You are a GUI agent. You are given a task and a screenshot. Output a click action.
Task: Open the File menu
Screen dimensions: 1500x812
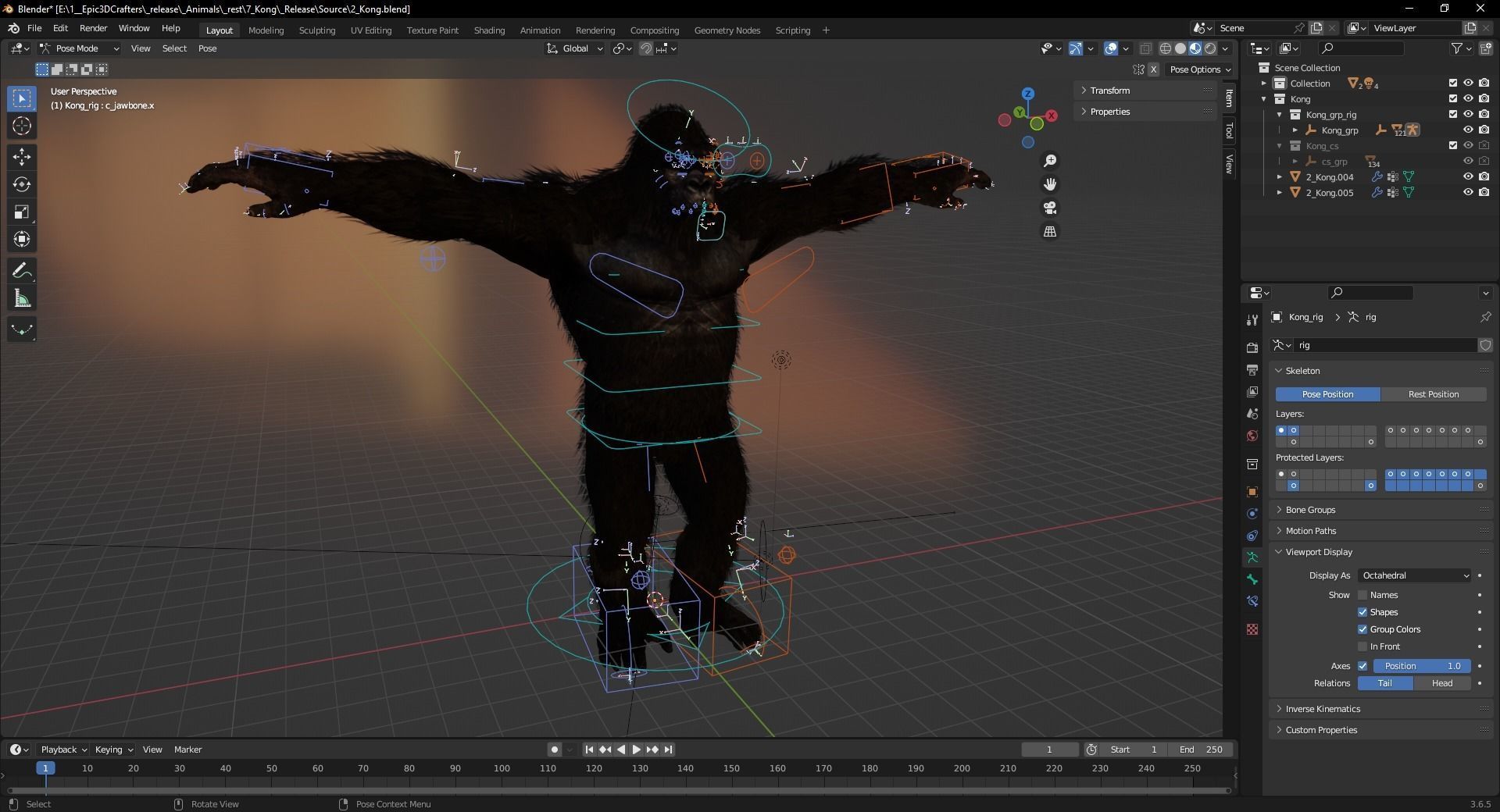tap(34, 28)
